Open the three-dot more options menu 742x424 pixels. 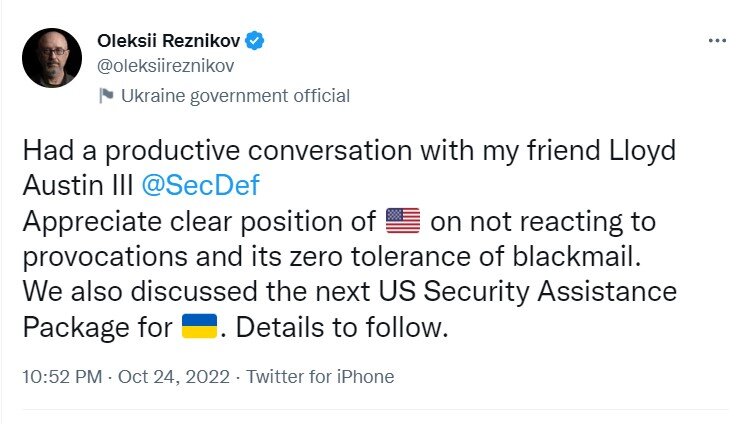point(717,41)
